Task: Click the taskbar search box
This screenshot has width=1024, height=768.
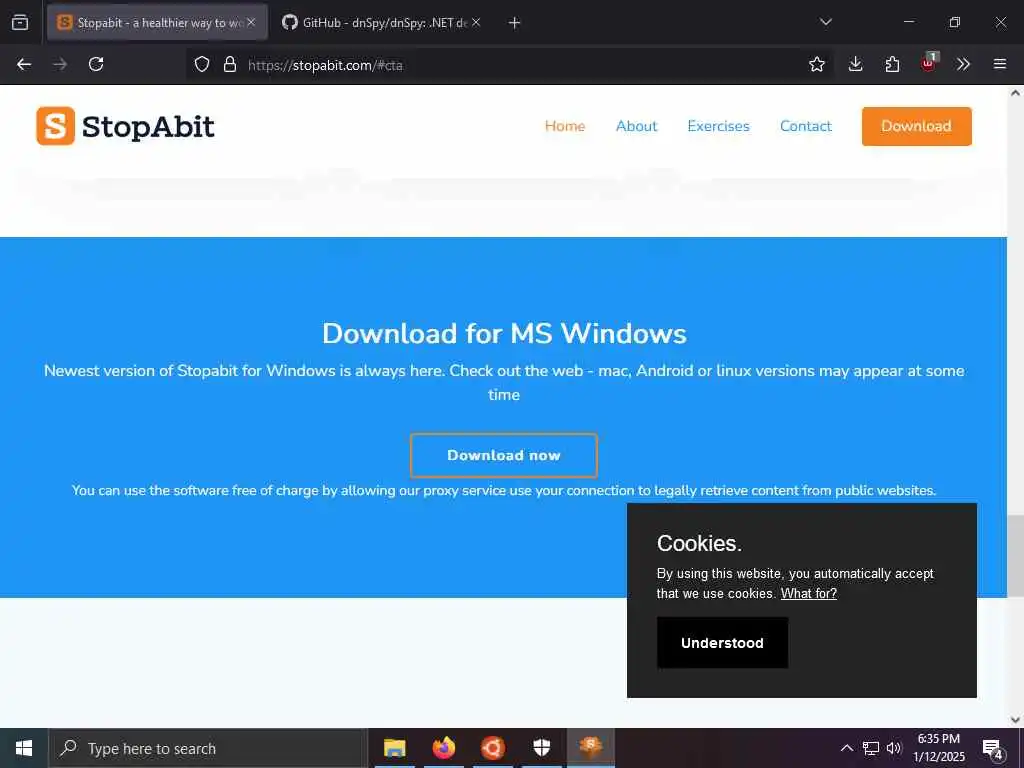Action: [x=208, y=748]
